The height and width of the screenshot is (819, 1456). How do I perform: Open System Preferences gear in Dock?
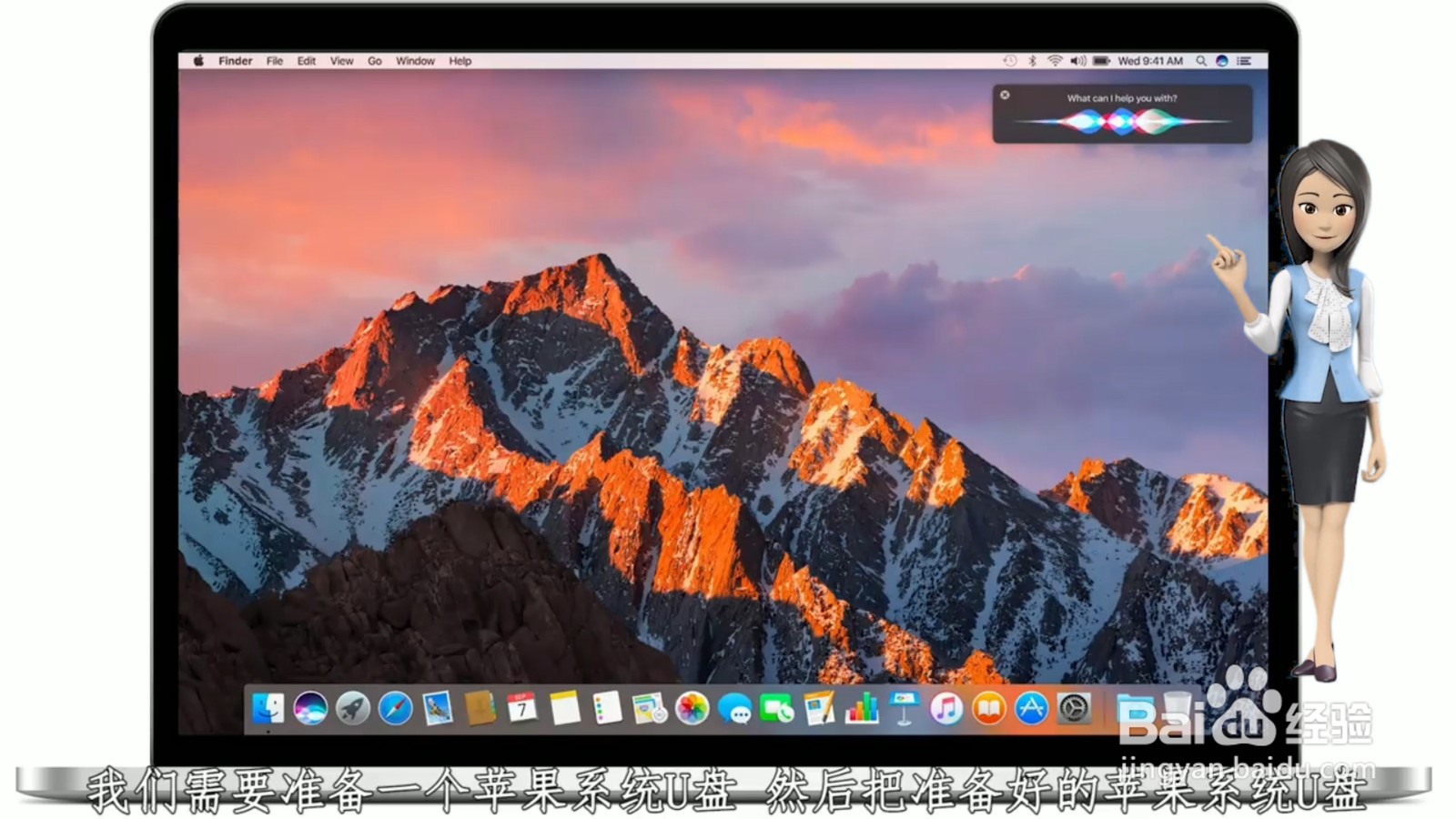pos(1074,708)
